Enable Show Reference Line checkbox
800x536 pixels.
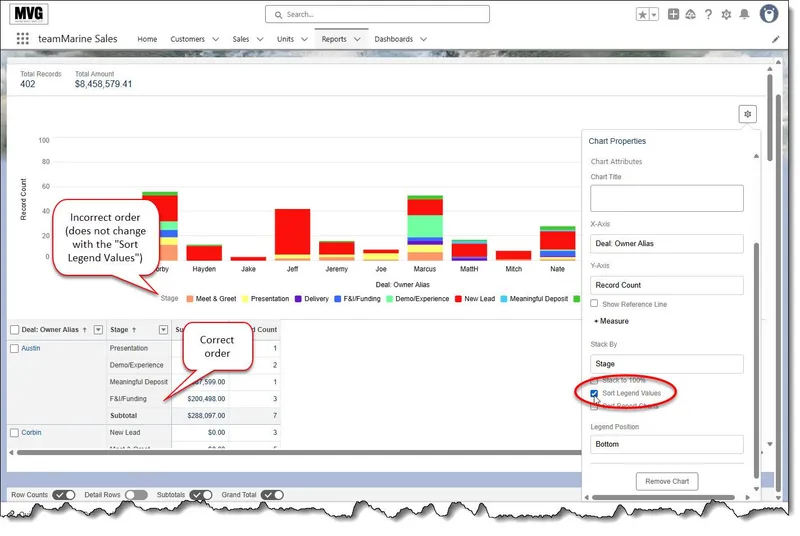(x=594, y=303)
